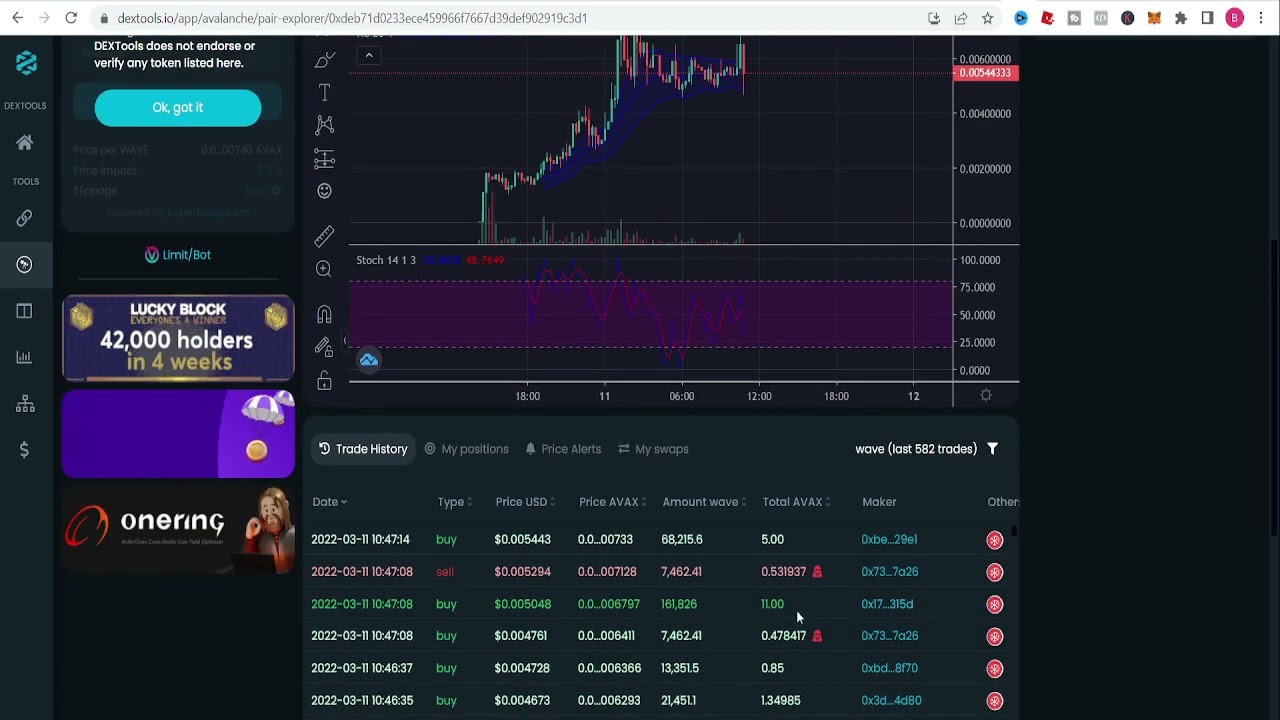Open the MetaMask fox extension
This screenshot has width=1280, height=720.
pos(1154,18)
